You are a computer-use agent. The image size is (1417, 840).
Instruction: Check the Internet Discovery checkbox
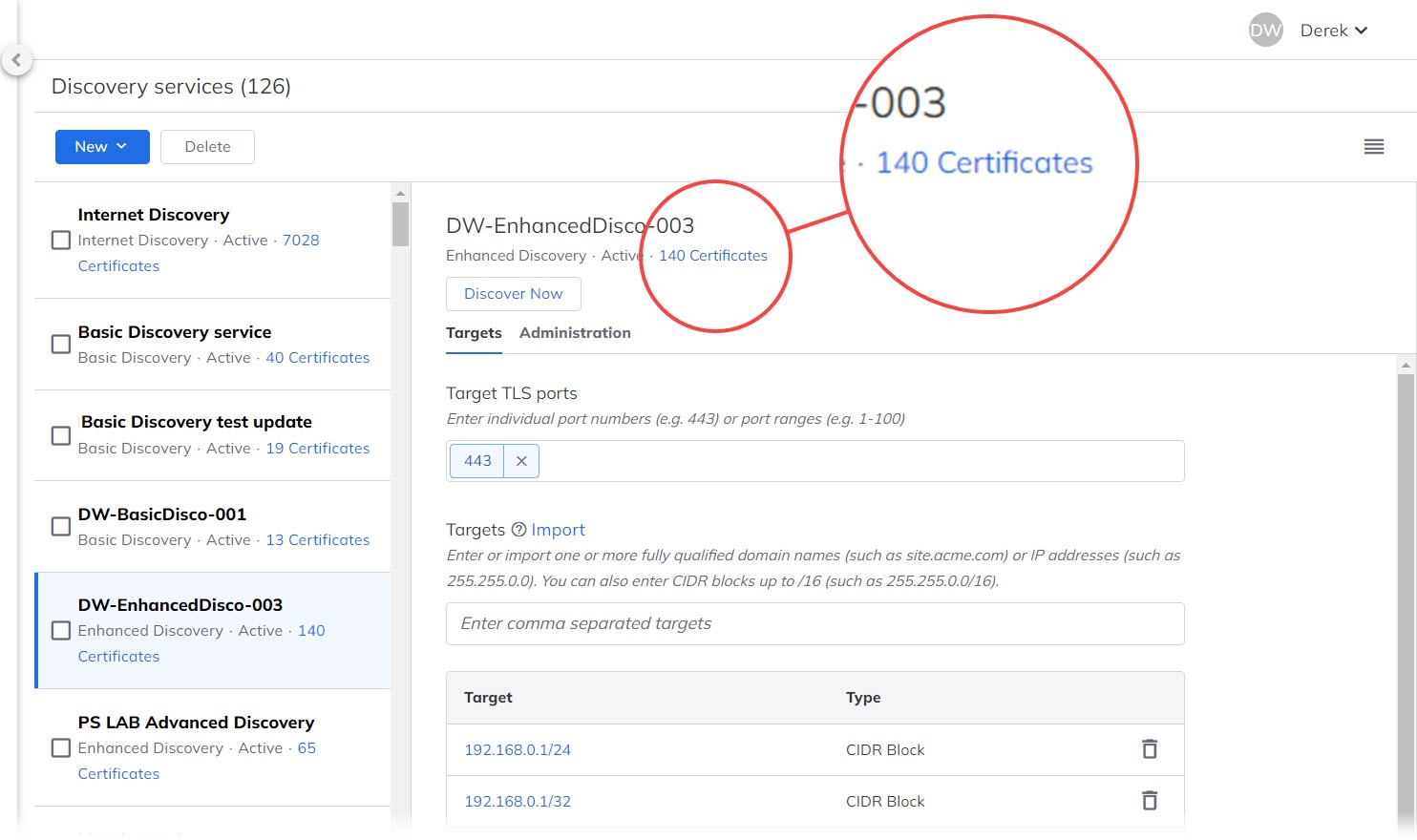pos(60,241)
